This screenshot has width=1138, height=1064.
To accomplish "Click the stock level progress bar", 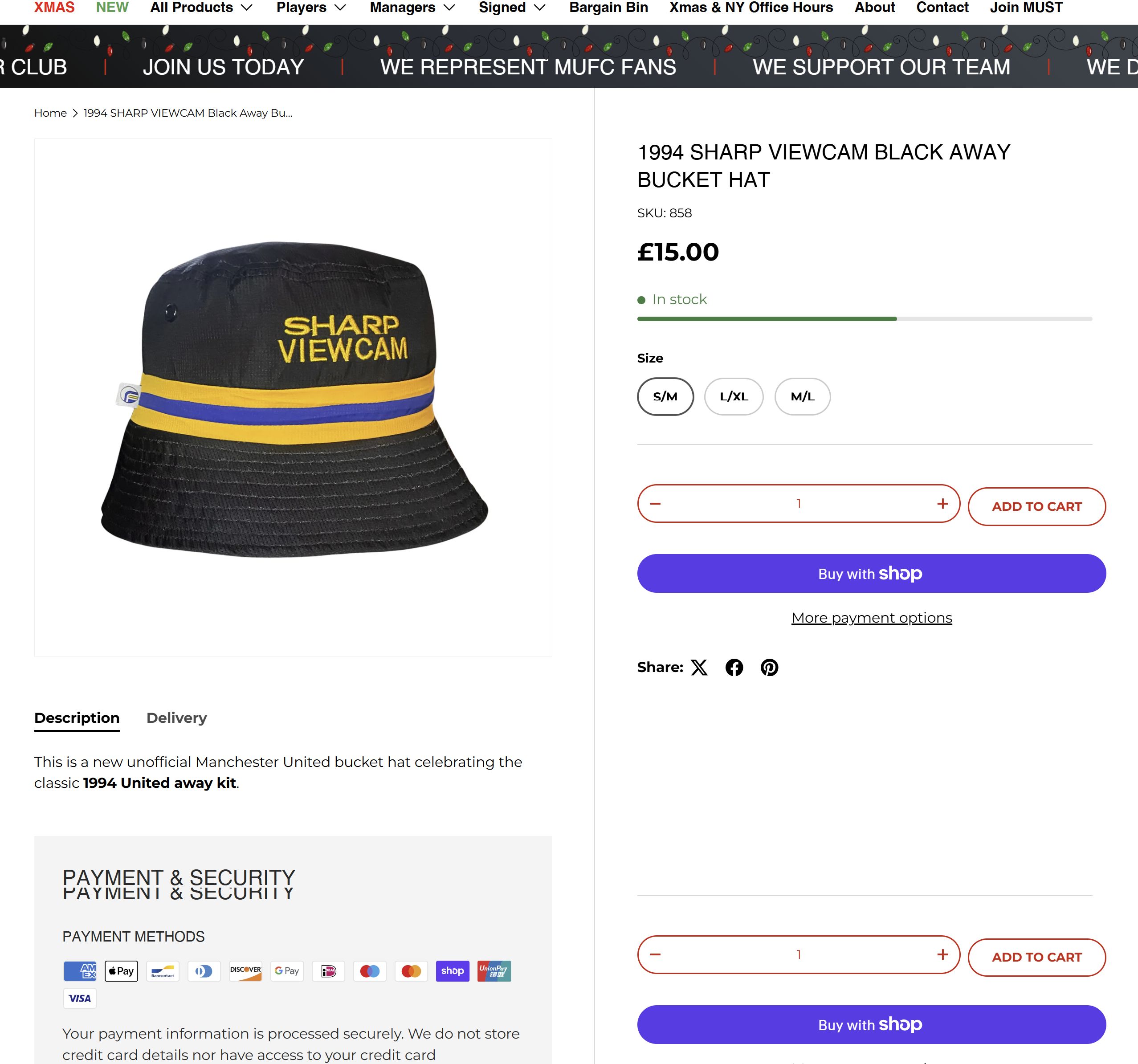I will pyautogui.click(x=865, y=319).
